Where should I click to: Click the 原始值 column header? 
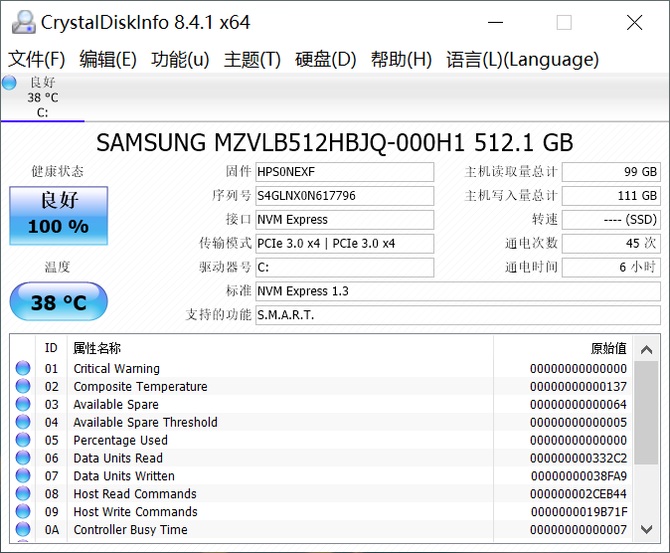pyautogui.click(x=563, y=348)
